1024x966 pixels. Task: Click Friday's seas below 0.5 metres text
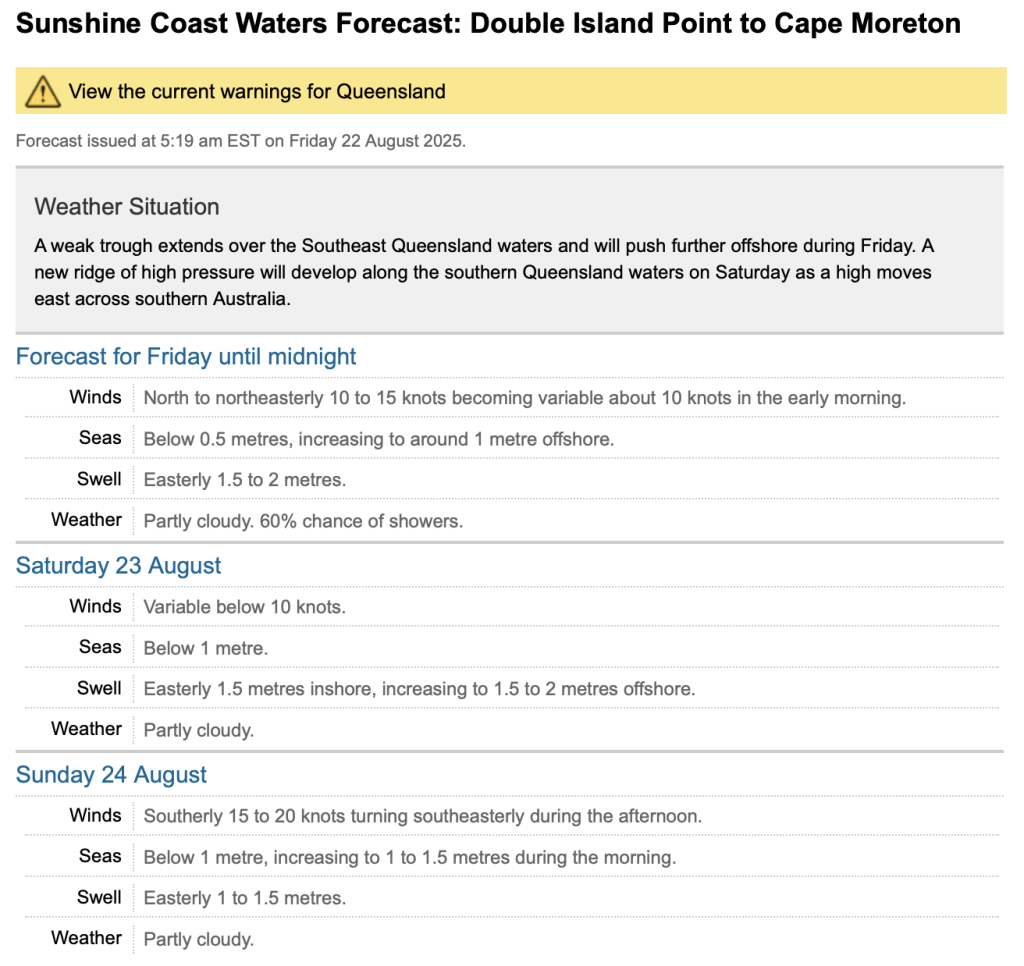pyautogui.click(x=378, y=439)
